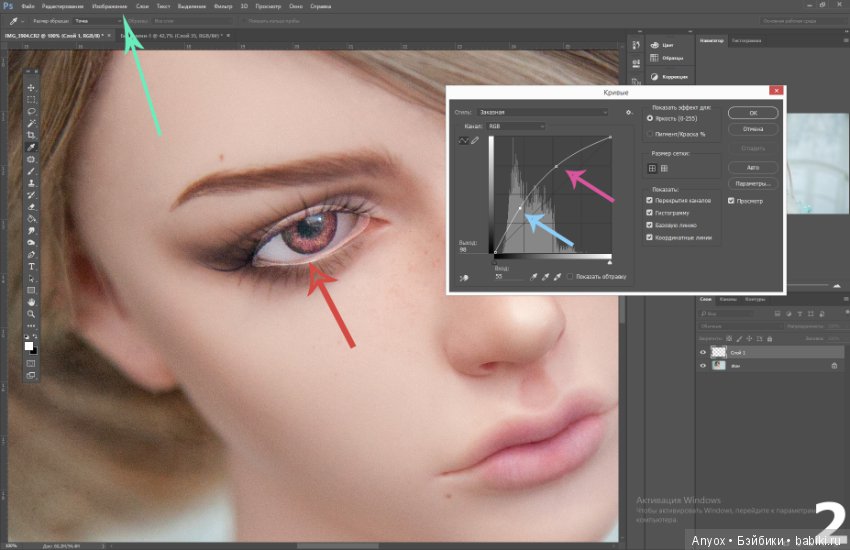Click the Input value field in Curves
Viewport: 850px width, 550px height.
click(x=507, y=277)
